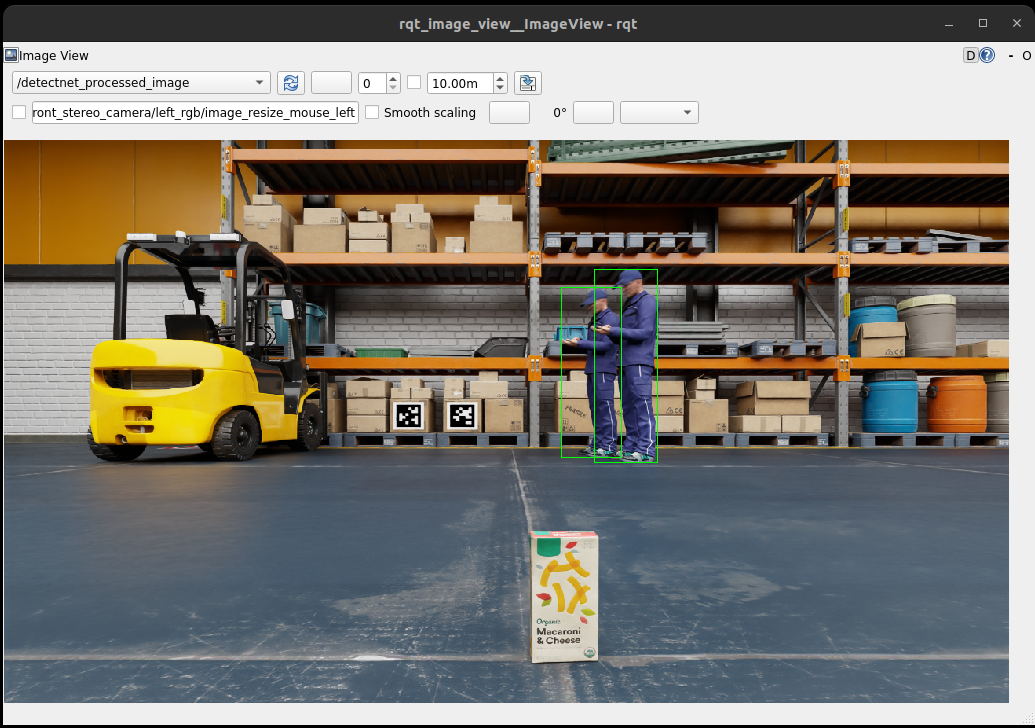Refresh the image topic list

pos(291,83)
